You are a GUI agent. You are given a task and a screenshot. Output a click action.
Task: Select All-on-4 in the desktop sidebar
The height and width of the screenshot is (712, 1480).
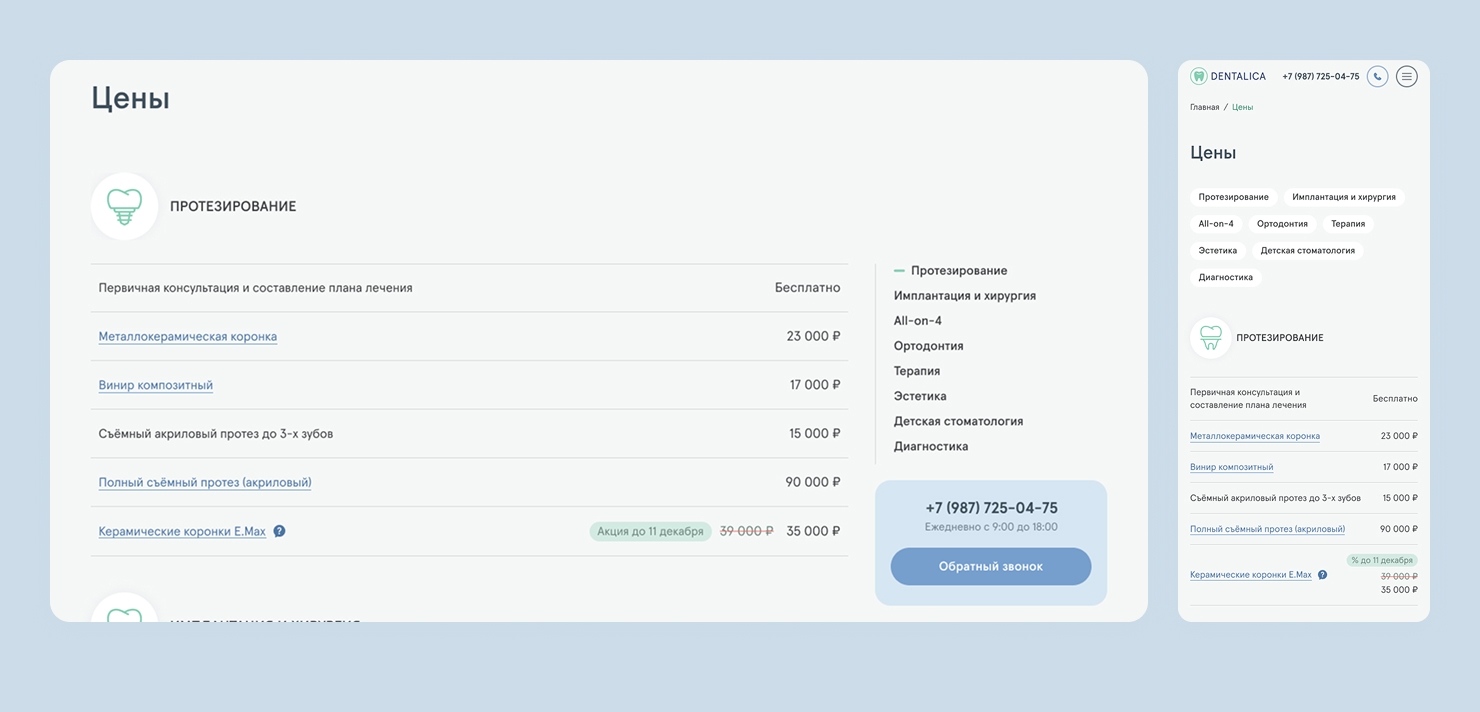918,321
